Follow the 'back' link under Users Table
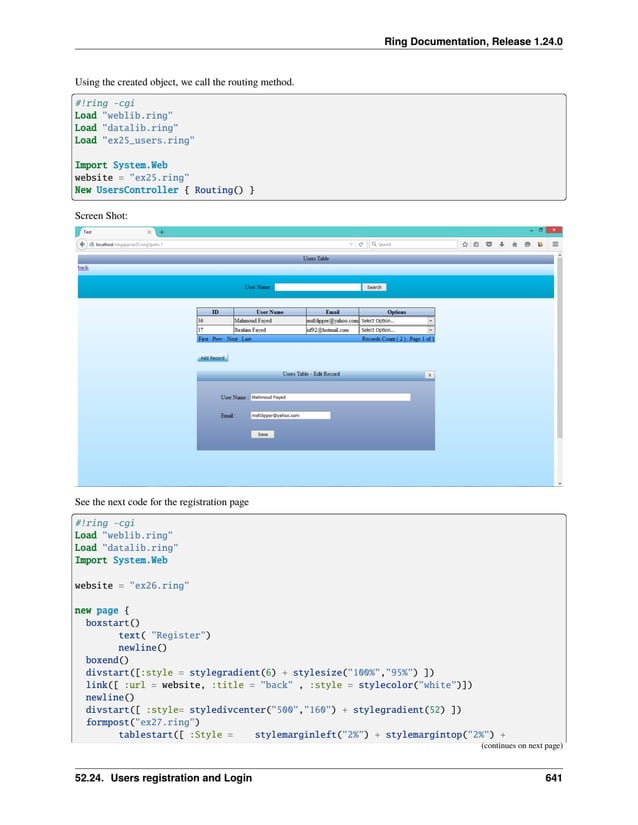Viewport: 638px width, 825px height. 83,268
